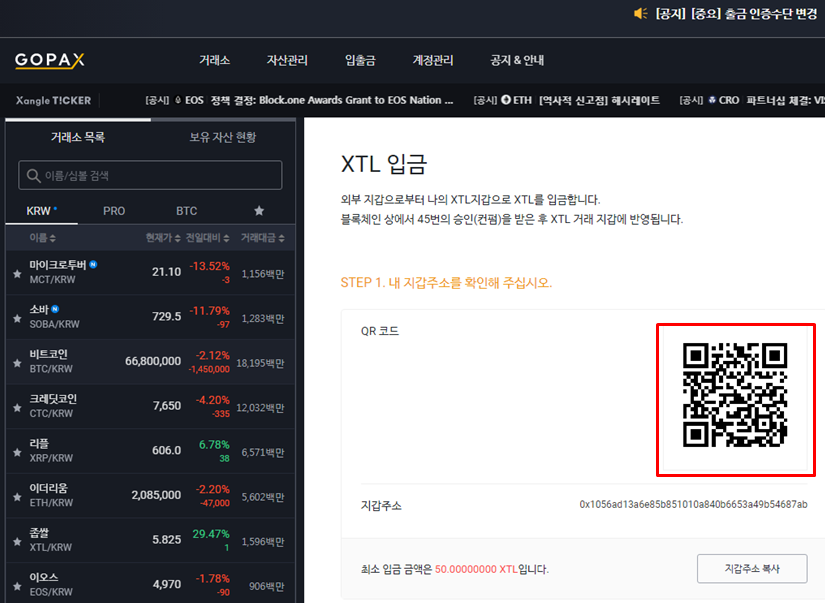Favorite the ETH/KRW row star
Viewport: 825px width, 603px height.
click(17, 497)
